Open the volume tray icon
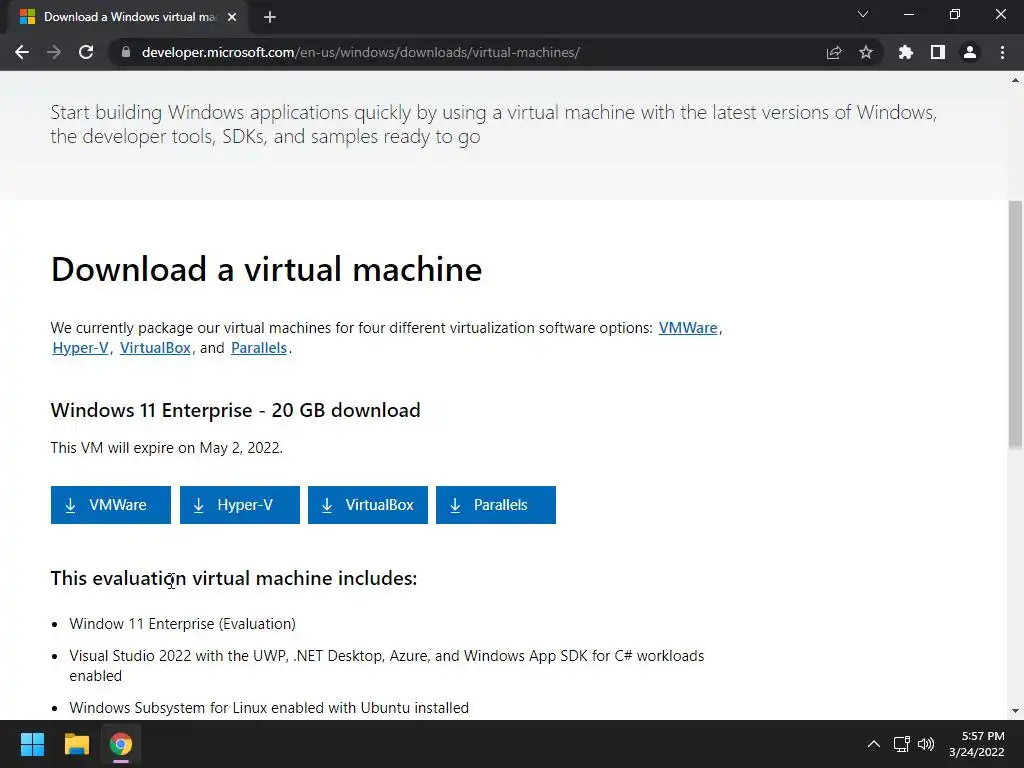1024x768 pixels. [x=926, y=744]
